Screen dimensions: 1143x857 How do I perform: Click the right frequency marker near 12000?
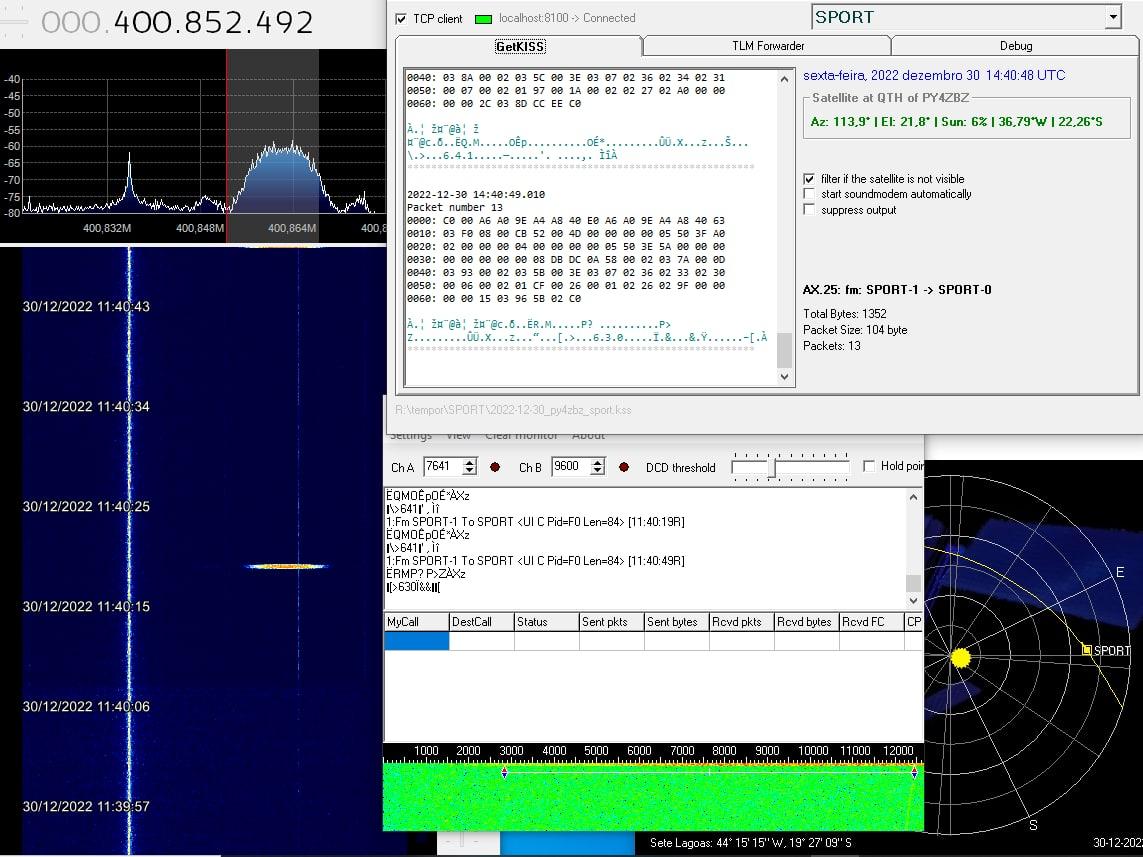(914, 773)
